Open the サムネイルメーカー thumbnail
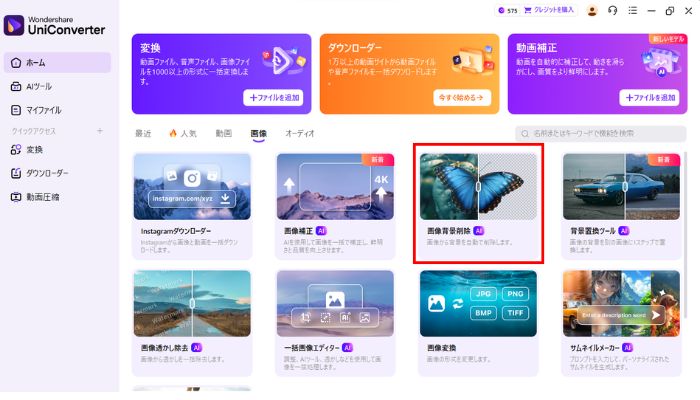700x400 pixels. 621,304
